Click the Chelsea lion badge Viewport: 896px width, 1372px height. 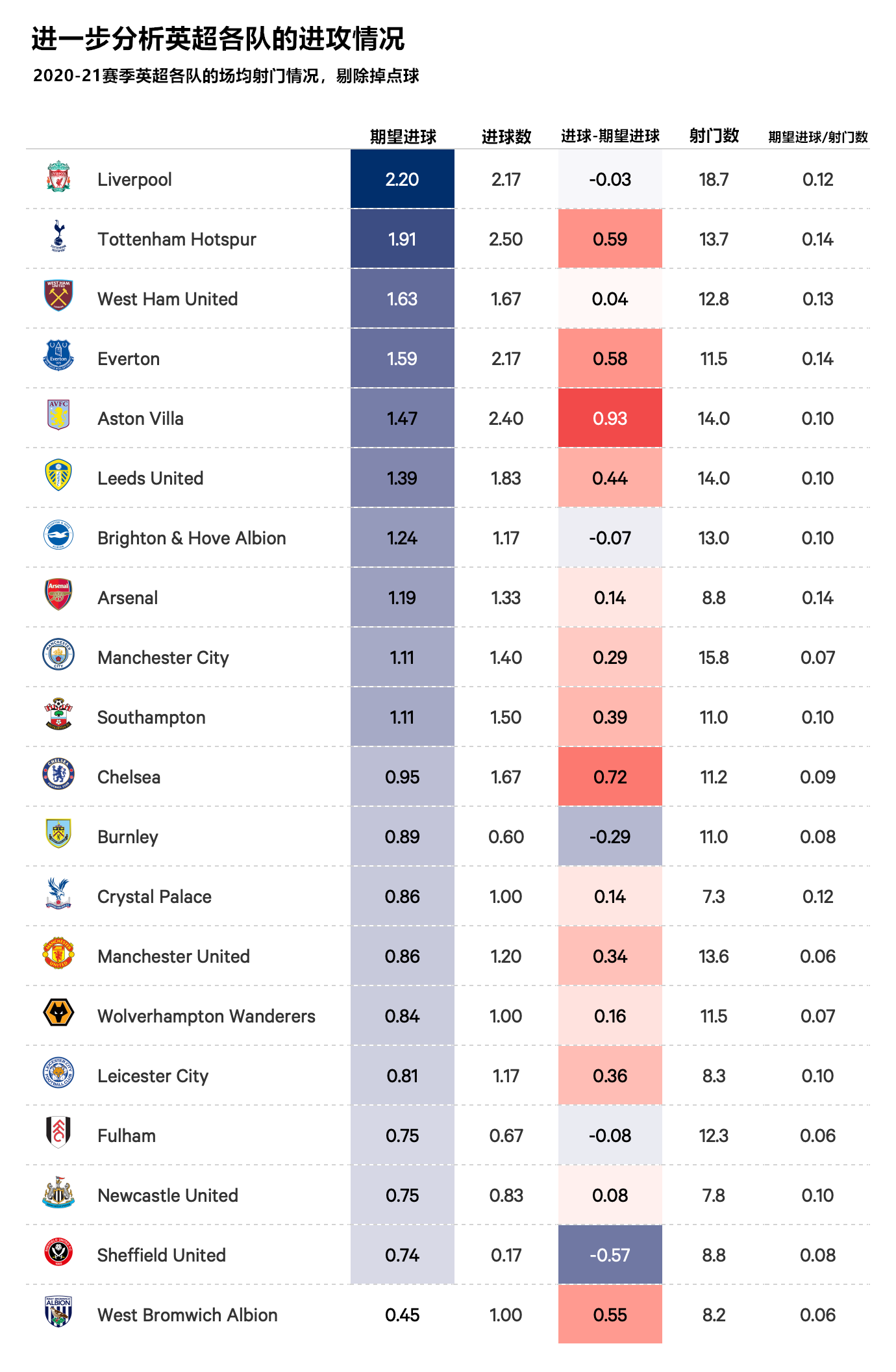58,774
